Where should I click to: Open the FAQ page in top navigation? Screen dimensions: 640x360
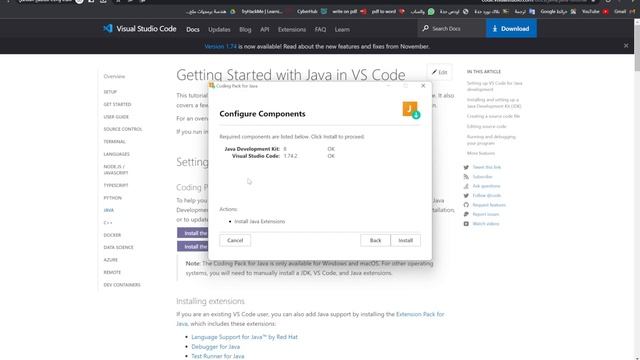pyautogui.click(x=320, y=29)
